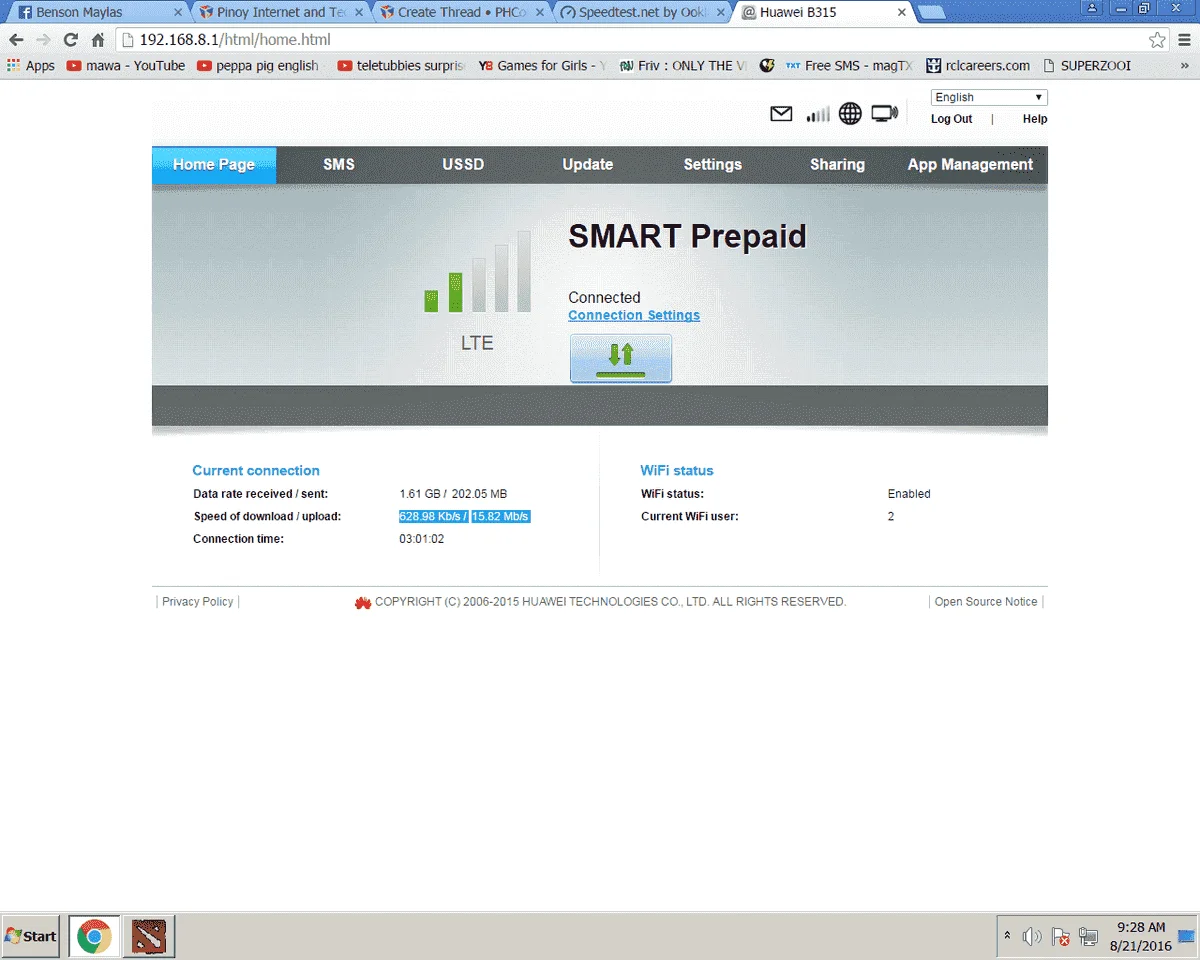
Task: Click the SMART Prepaid carrier name
Action: pos(687,237)
